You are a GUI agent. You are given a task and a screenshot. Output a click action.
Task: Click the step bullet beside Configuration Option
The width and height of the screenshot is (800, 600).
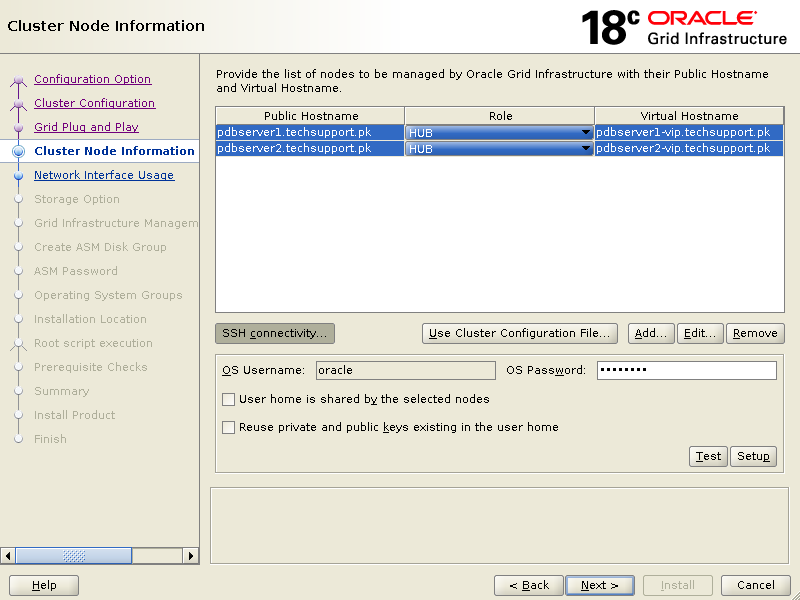pos(18,80)
